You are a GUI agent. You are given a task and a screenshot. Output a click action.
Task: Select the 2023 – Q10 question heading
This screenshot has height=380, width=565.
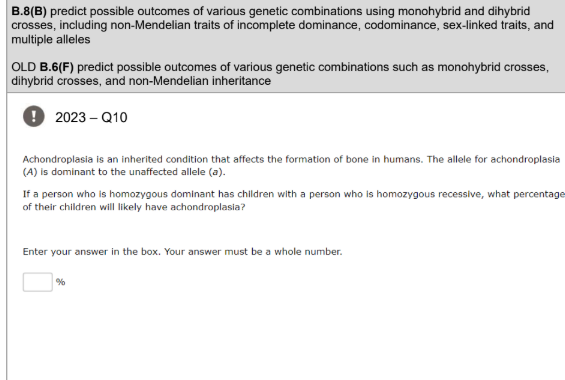pos(91,117)
